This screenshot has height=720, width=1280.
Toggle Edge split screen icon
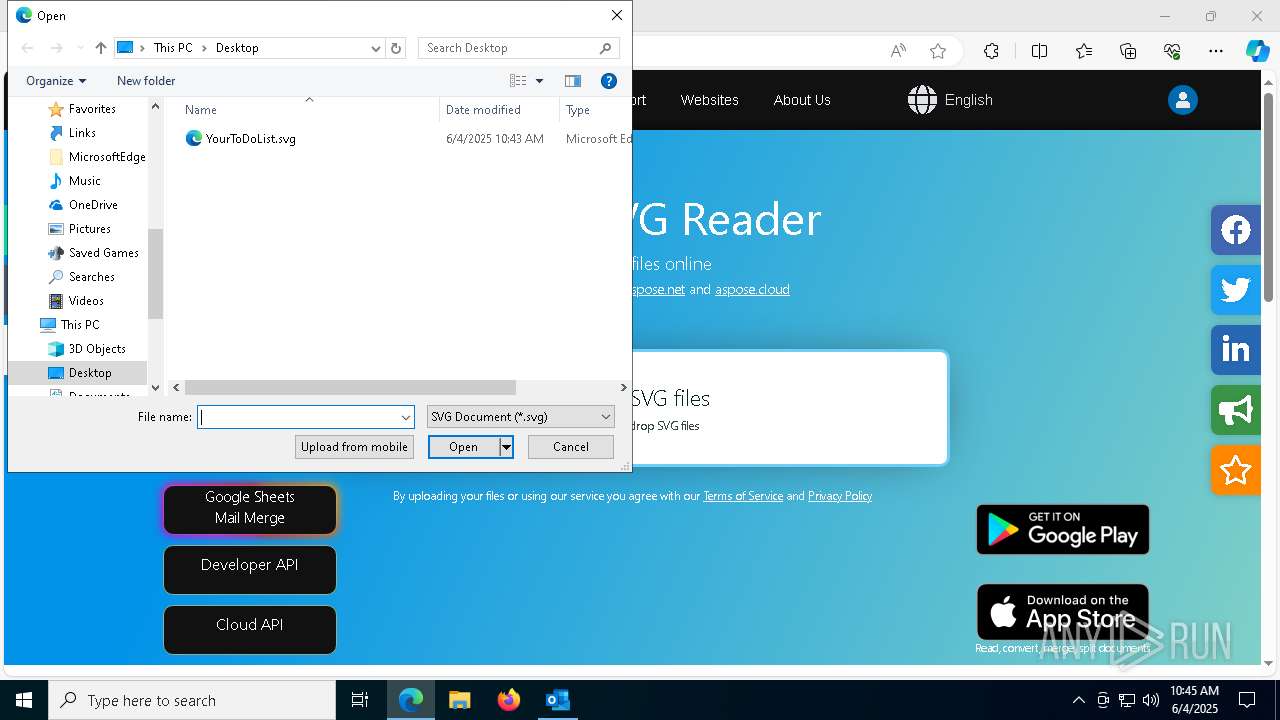[1039, 51]
